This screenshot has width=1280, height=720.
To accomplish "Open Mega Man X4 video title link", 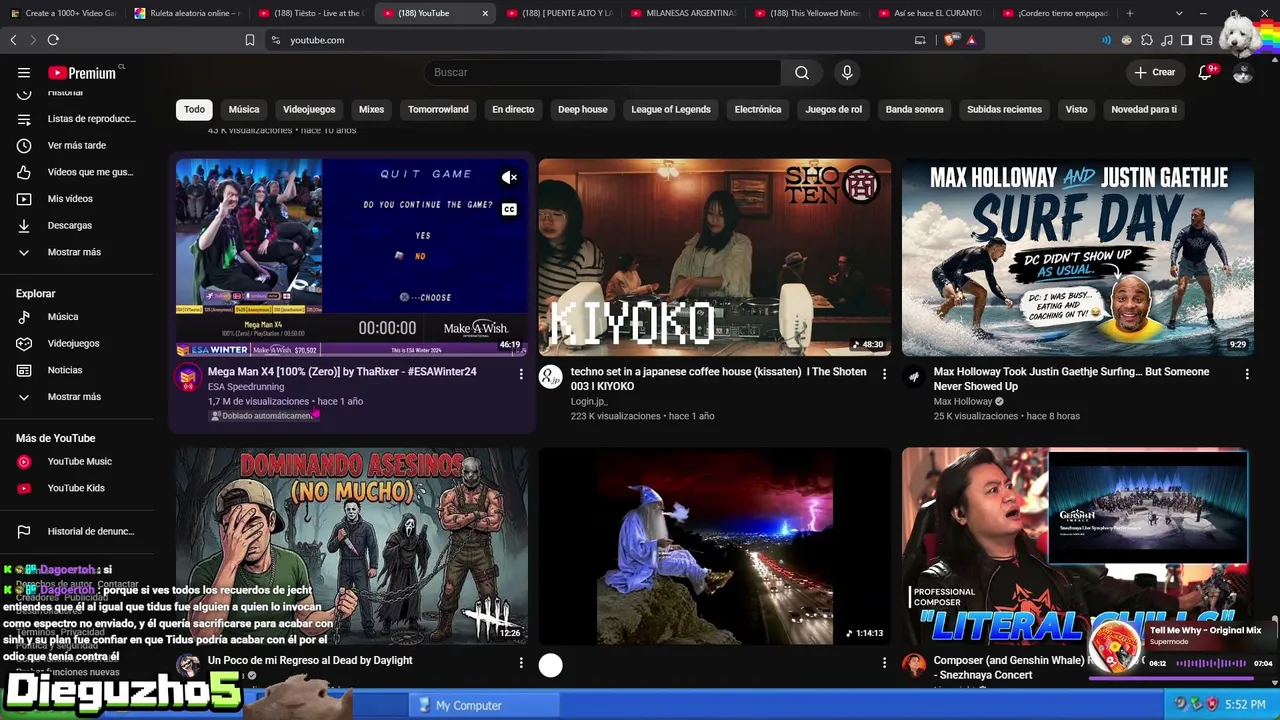I will click(x=342, y=372).
